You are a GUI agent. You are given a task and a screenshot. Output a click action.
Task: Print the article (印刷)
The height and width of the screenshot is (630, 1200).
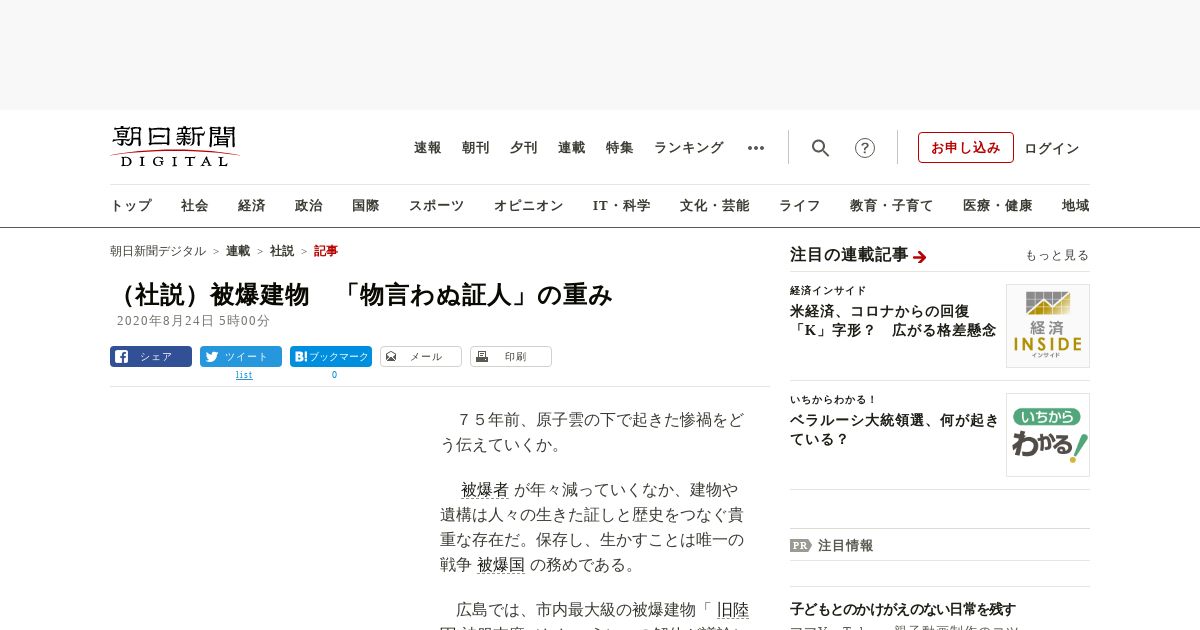(x=511, y=356)
